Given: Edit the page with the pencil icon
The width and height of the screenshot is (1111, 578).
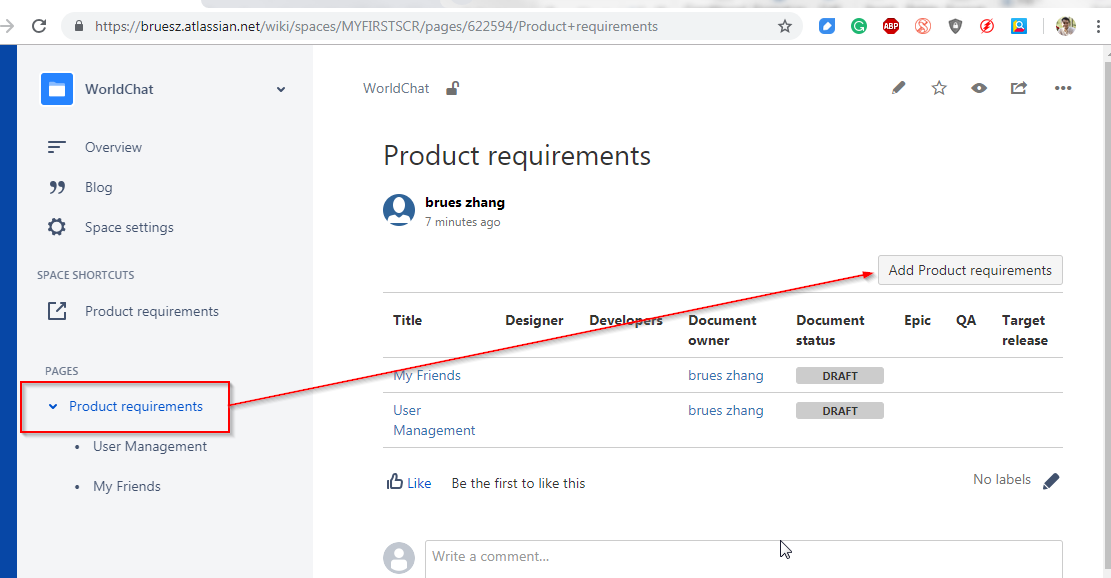Looking at the screenshot, I should [x=898, y=88].
